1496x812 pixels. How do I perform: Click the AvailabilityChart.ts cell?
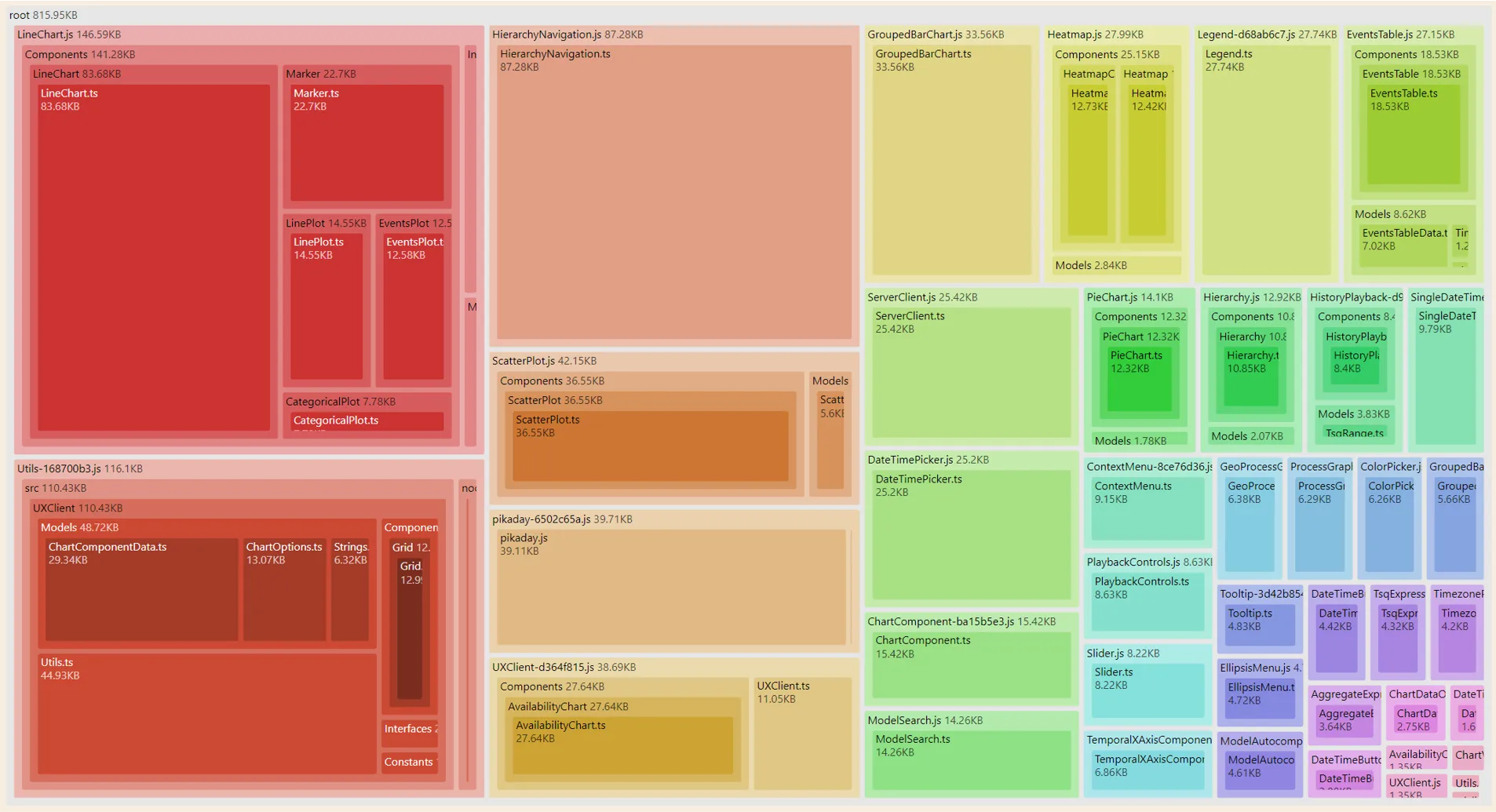(622, 741)
